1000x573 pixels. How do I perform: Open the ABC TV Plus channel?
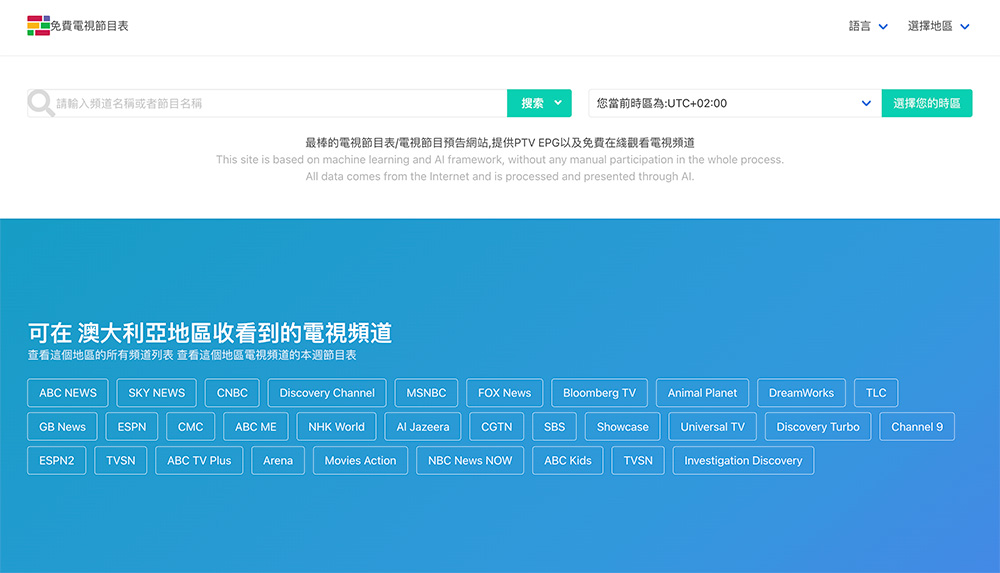(x=199, y=460)
